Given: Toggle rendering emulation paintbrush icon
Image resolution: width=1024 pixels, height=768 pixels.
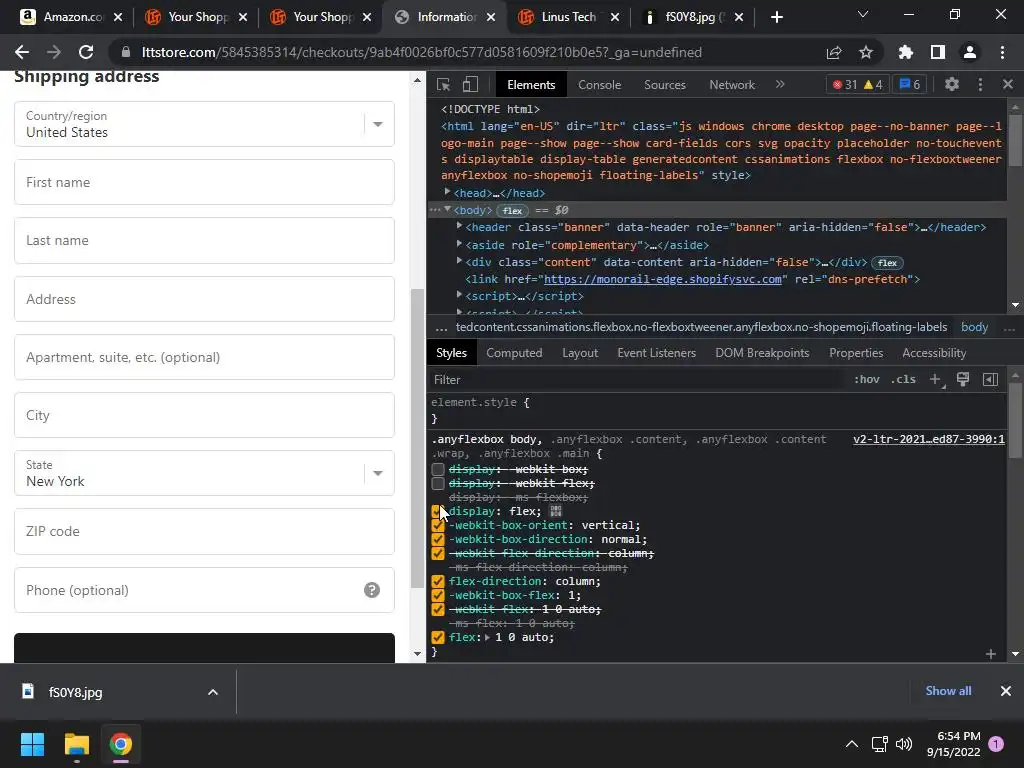Looking at the screenshot, I should pyautogui.click(x=963, y=379).
